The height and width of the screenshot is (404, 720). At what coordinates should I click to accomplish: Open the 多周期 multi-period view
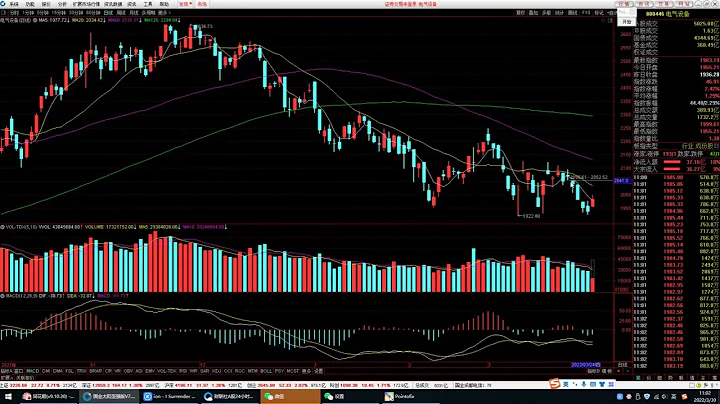click(x=148, y=12)
